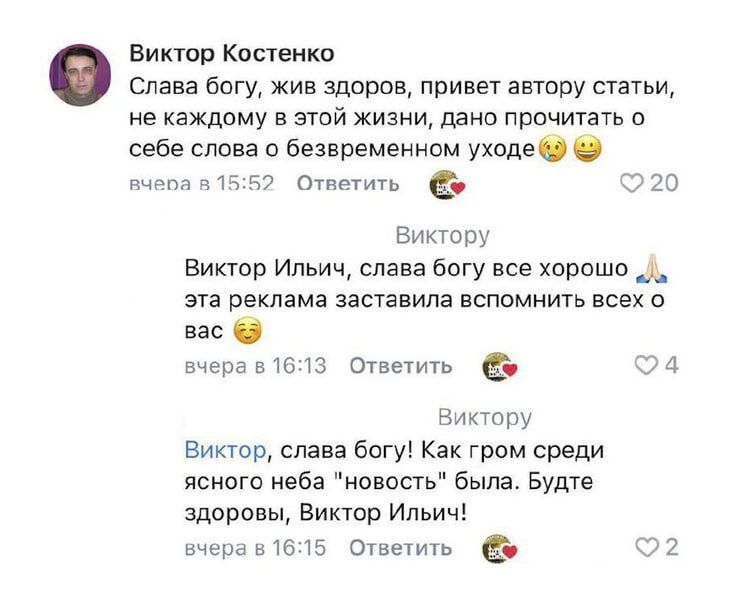Toggle the heart on the 2-like reply
The height and width of the screenshot is (600, 745).
646,547
